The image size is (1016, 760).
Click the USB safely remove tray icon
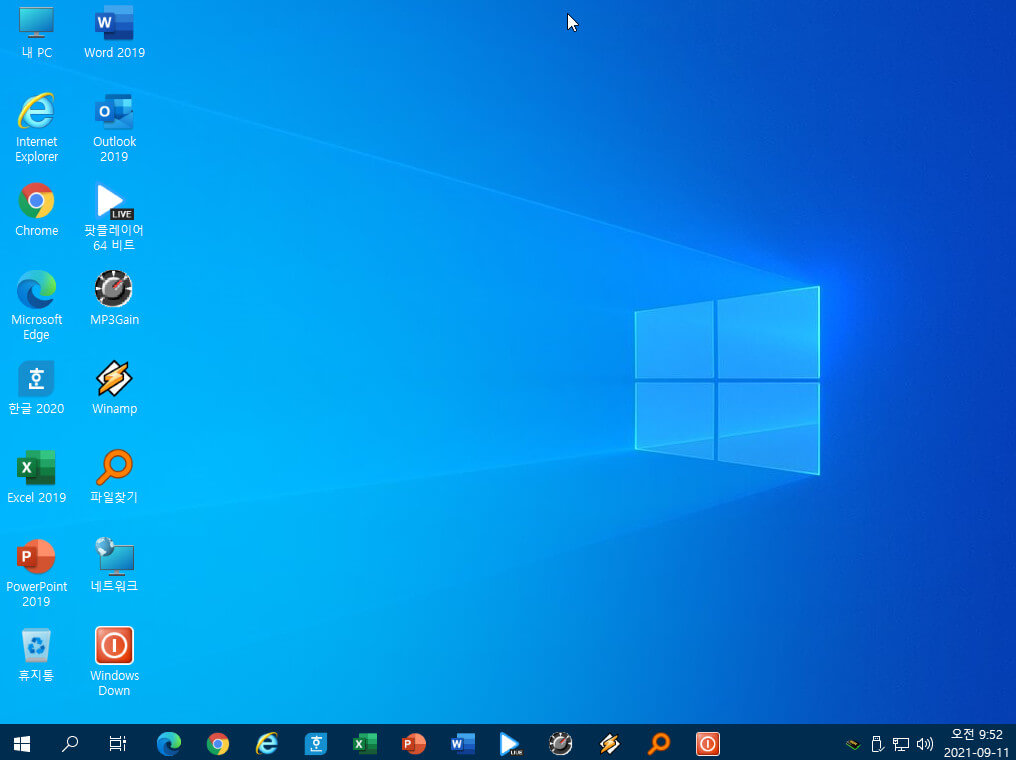pos(877,744)
